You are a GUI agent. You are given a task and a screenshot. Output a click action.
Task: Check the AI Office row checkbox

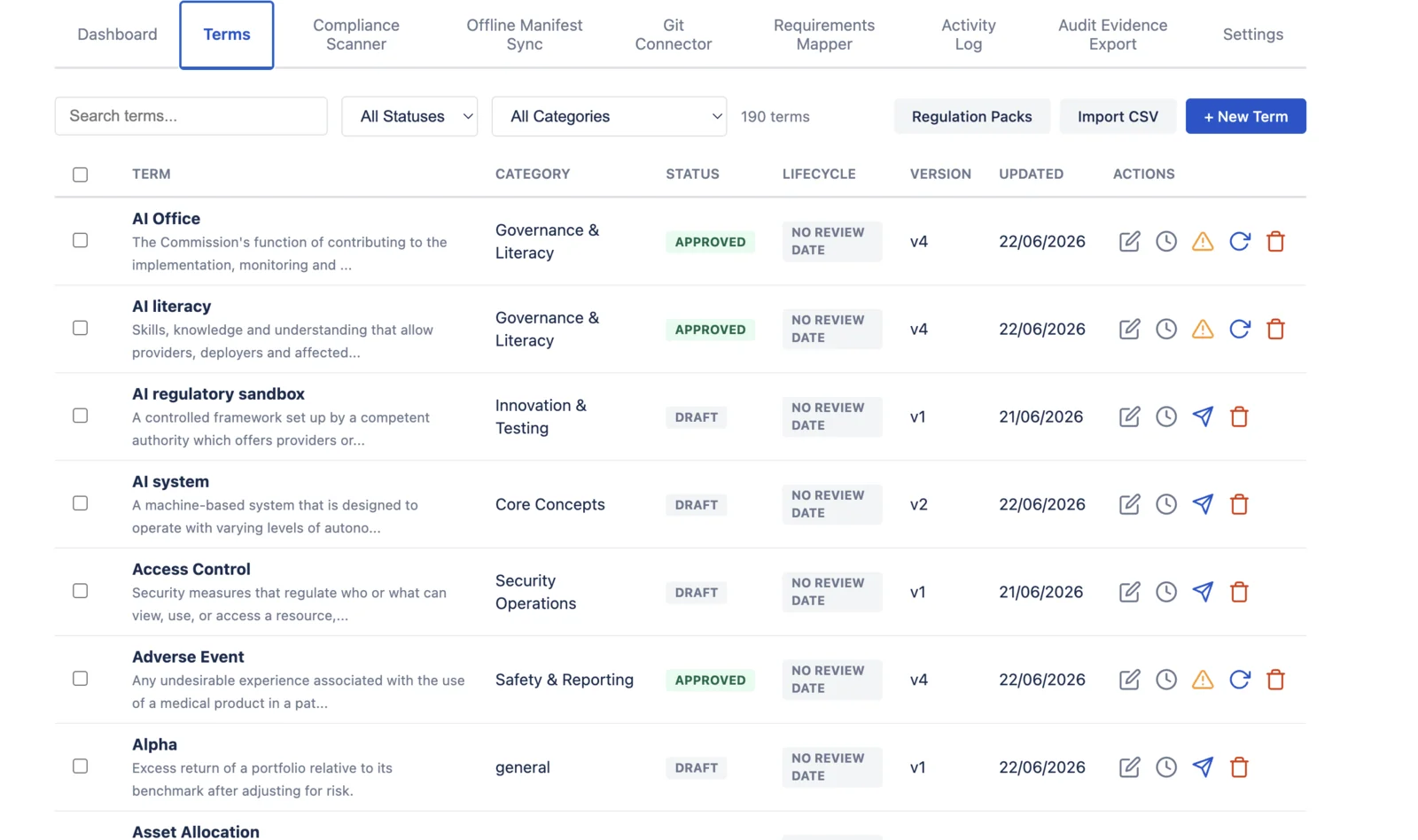pyautogui.click(x=81, y=240)
